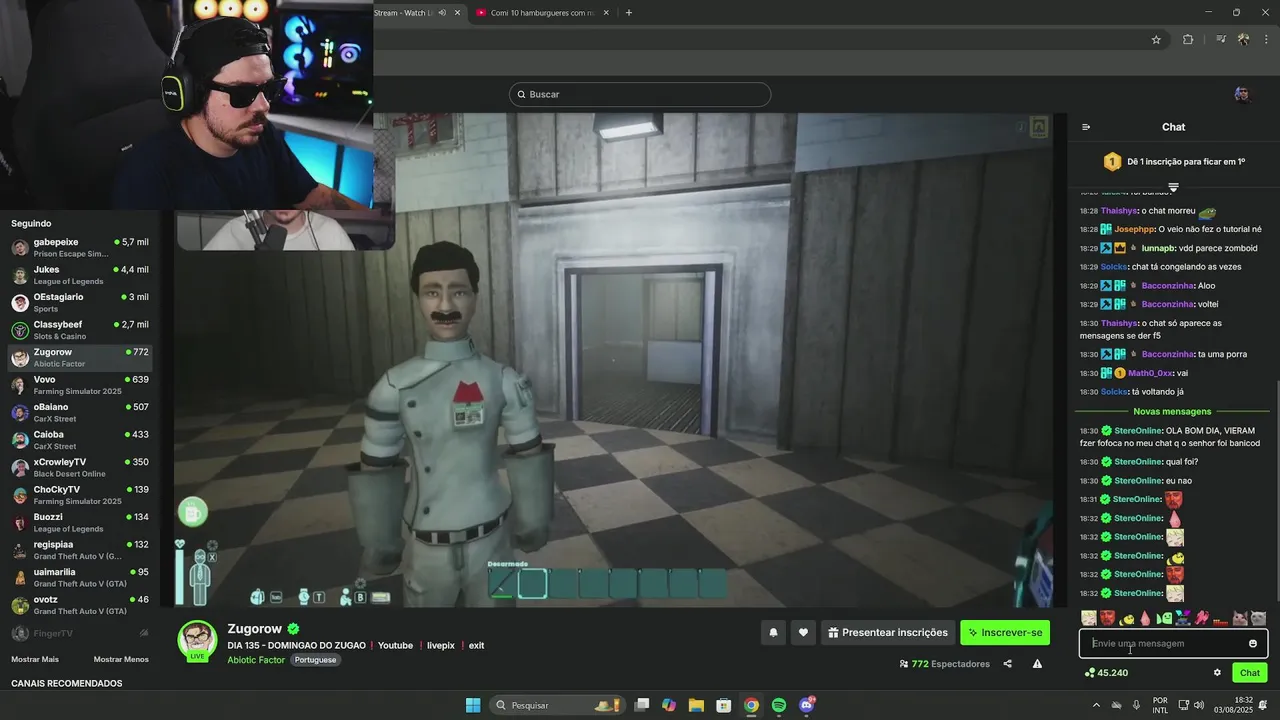Click Bacconzinha username saying Aloo

point(1167,286)
